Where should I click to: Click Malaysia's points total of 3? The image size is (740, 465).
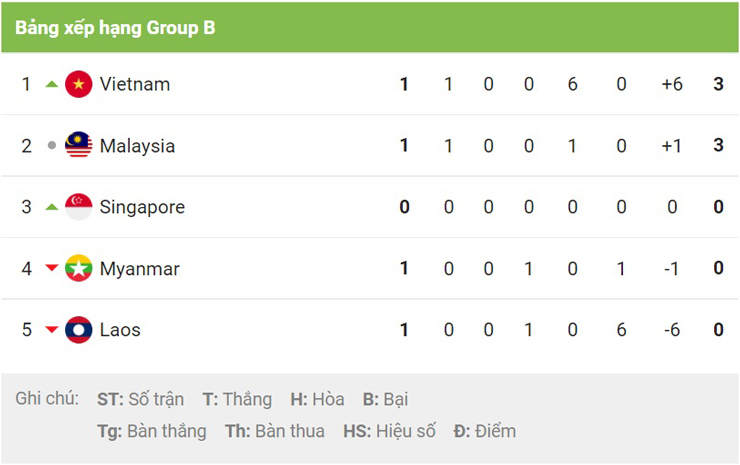pyautogui.click(x=718, y=146)
